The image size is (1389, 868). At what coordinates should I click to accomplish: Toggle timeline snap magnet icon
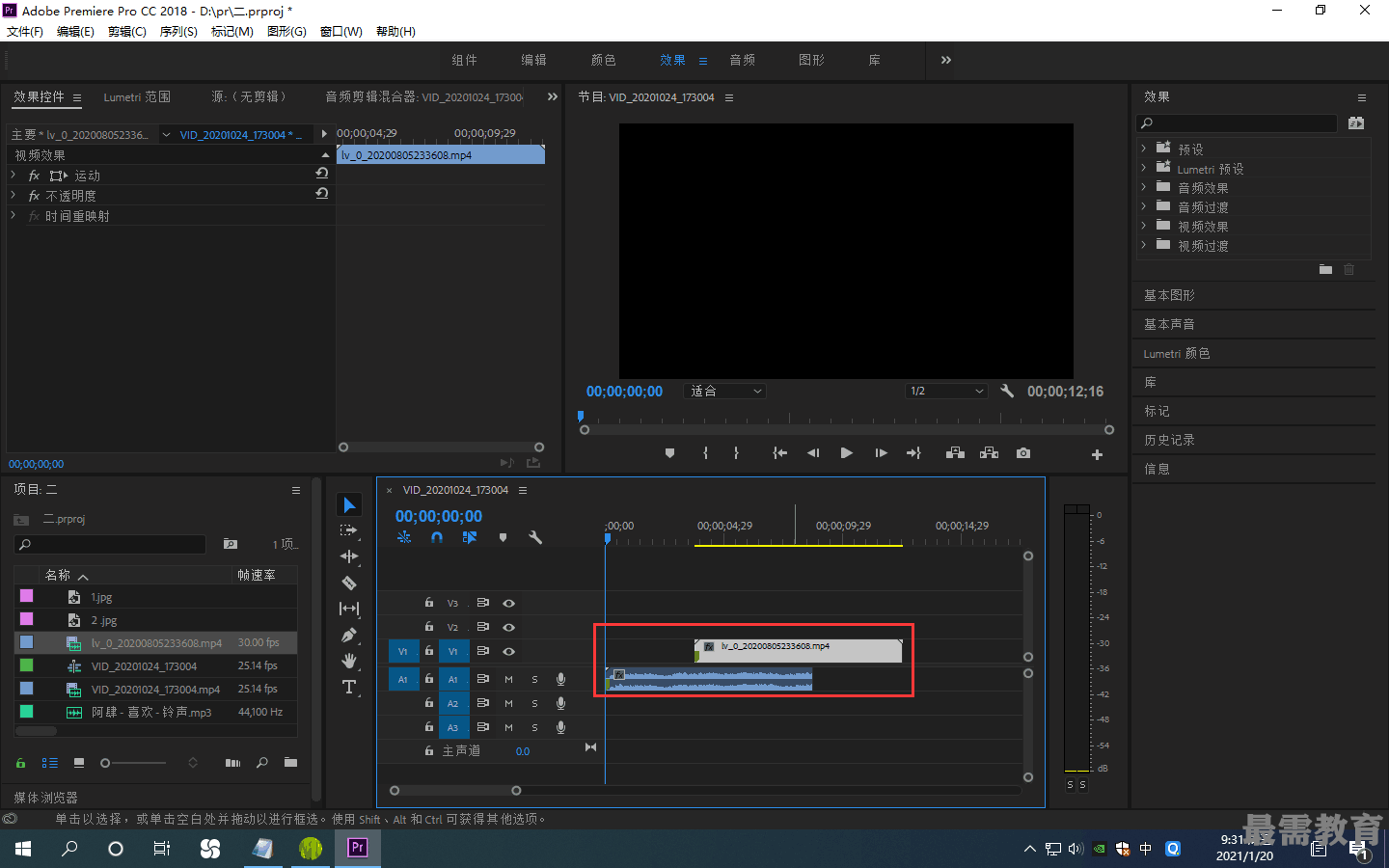[437, 537]
